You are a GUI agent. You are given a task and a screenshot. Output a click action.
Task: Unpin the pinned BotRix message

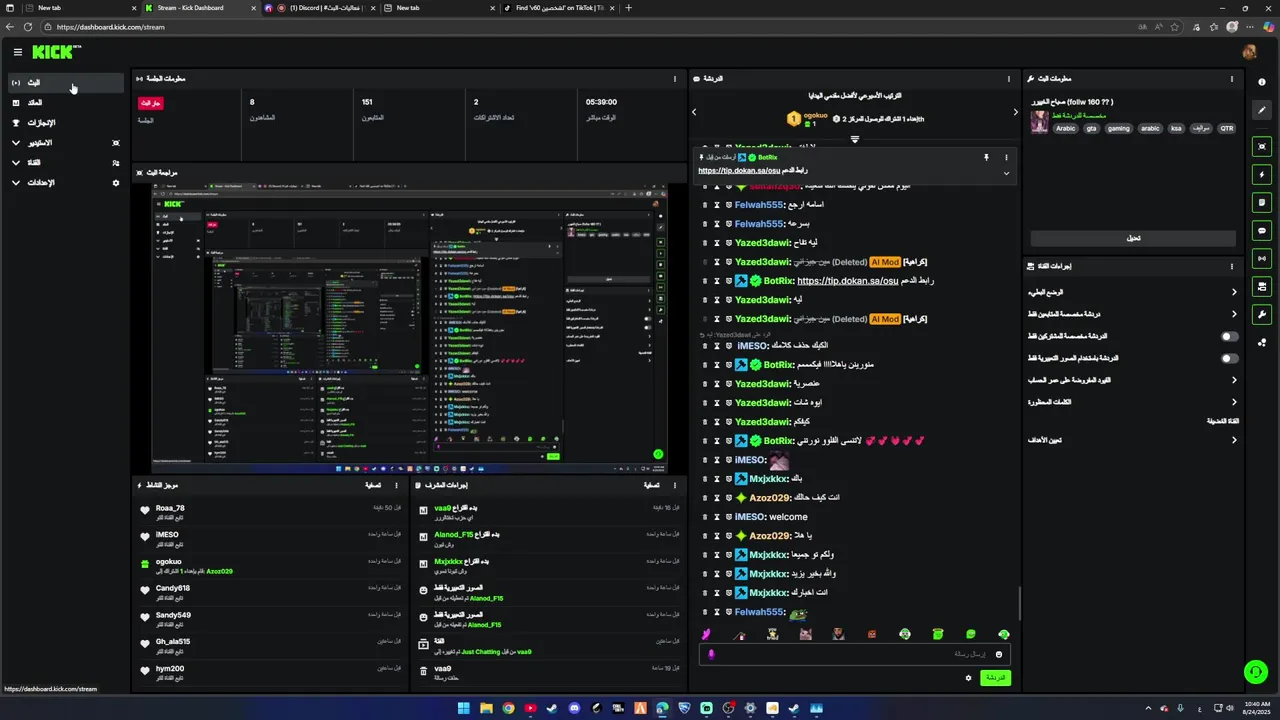click(x=986, y=157)
